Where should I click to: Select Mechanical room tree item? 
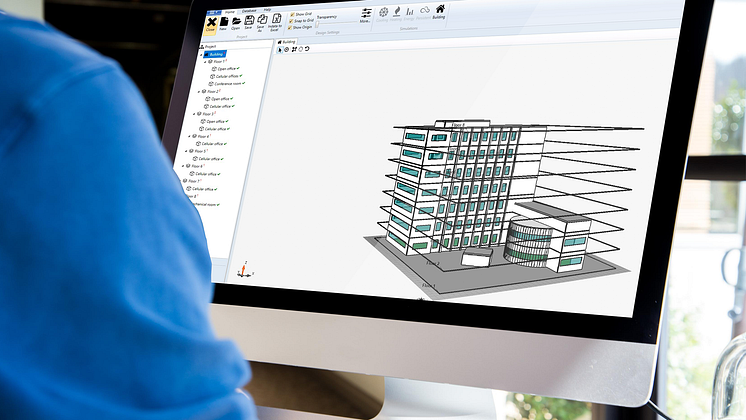point(204,204)
